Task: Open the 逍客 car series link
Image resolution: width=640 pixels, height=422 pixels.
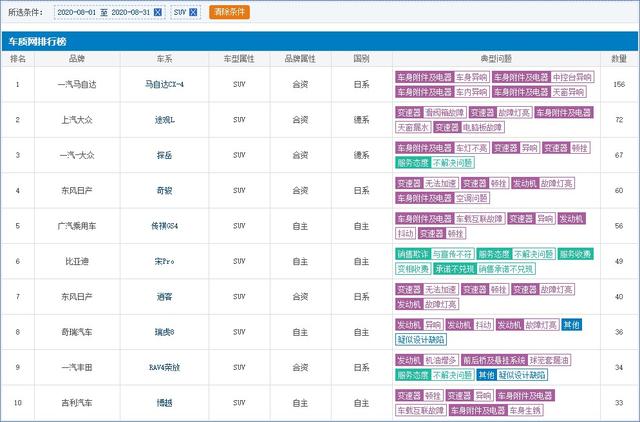Action: pos(164,297)
